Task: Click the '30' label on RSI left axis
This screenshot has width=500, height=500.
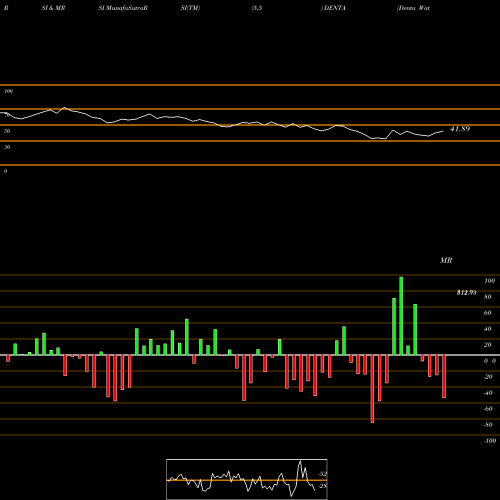Action: pos(7,147)
